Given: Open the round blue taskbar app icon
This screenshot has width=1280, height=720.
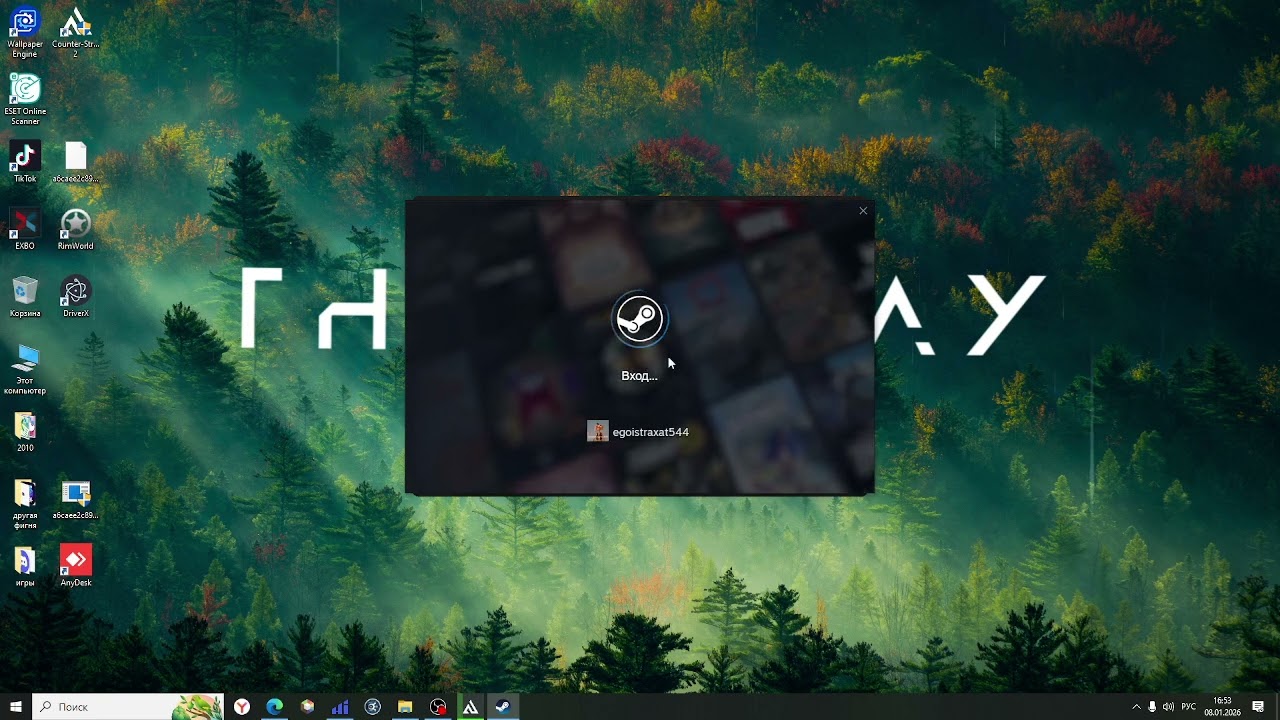Looking at the screenshot, I should [373, 706].
